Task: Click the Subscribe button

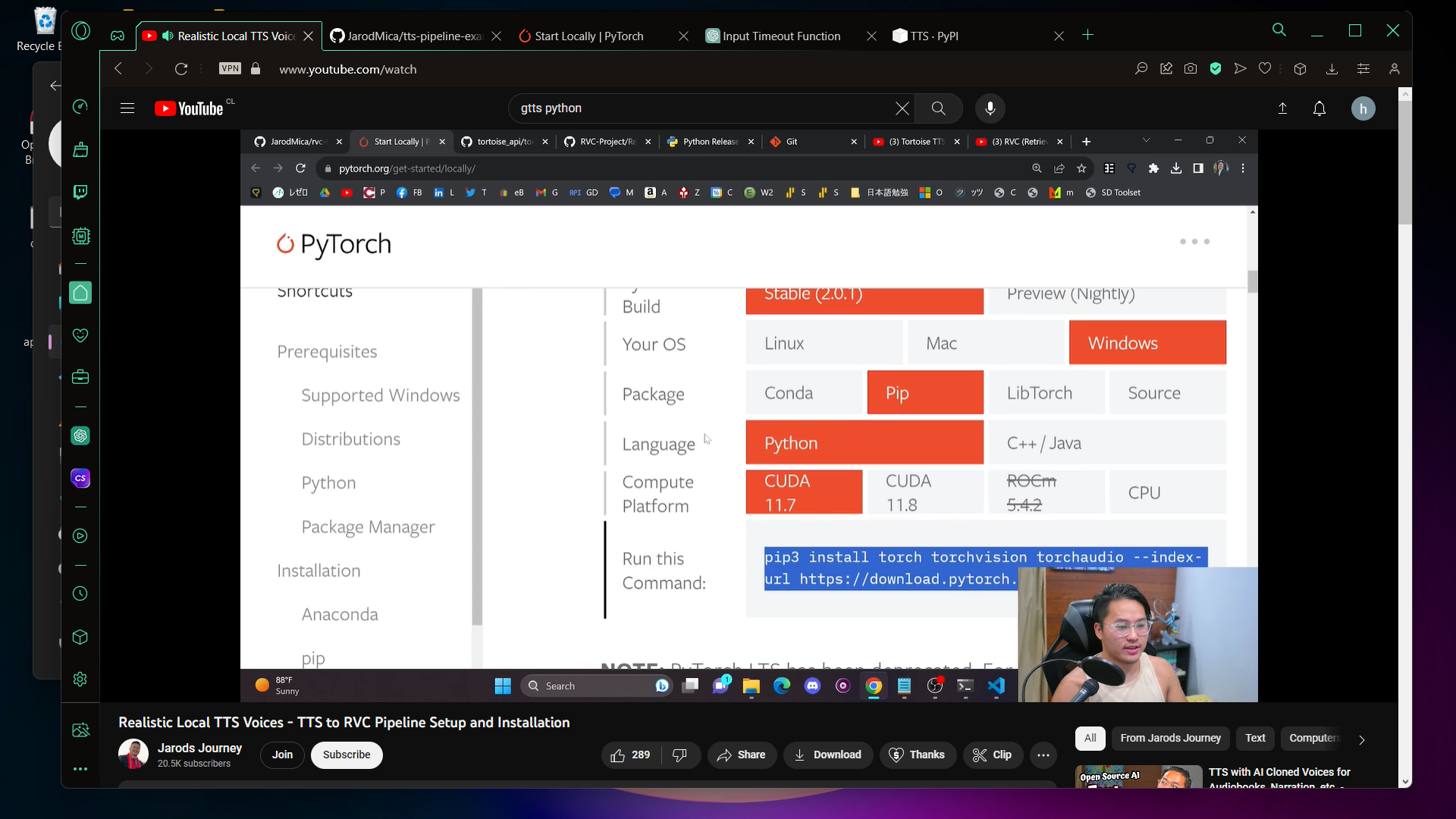Action: coord(347,755)
